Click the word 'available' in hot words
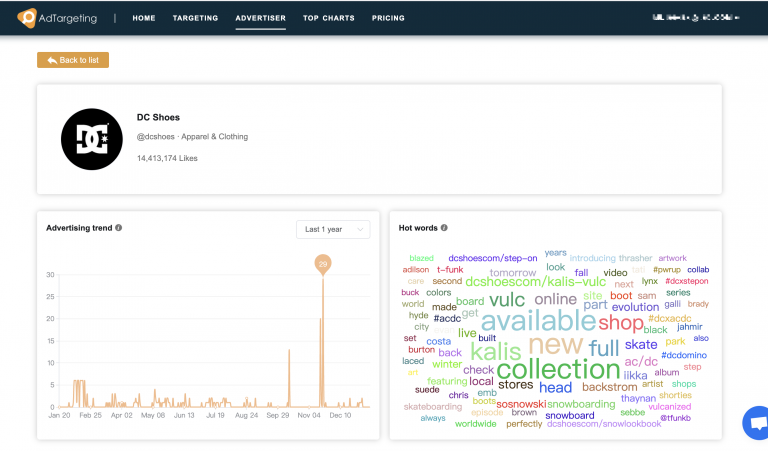The width and height of the screenshot is (768, 451). [x=538, y=321]
